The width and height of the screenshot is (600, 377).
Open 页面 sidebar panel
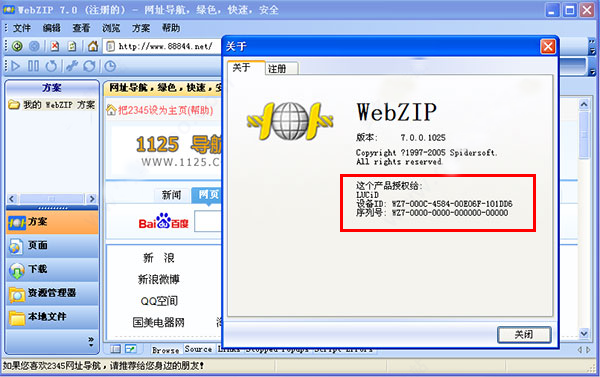click(x=52, y=246)
